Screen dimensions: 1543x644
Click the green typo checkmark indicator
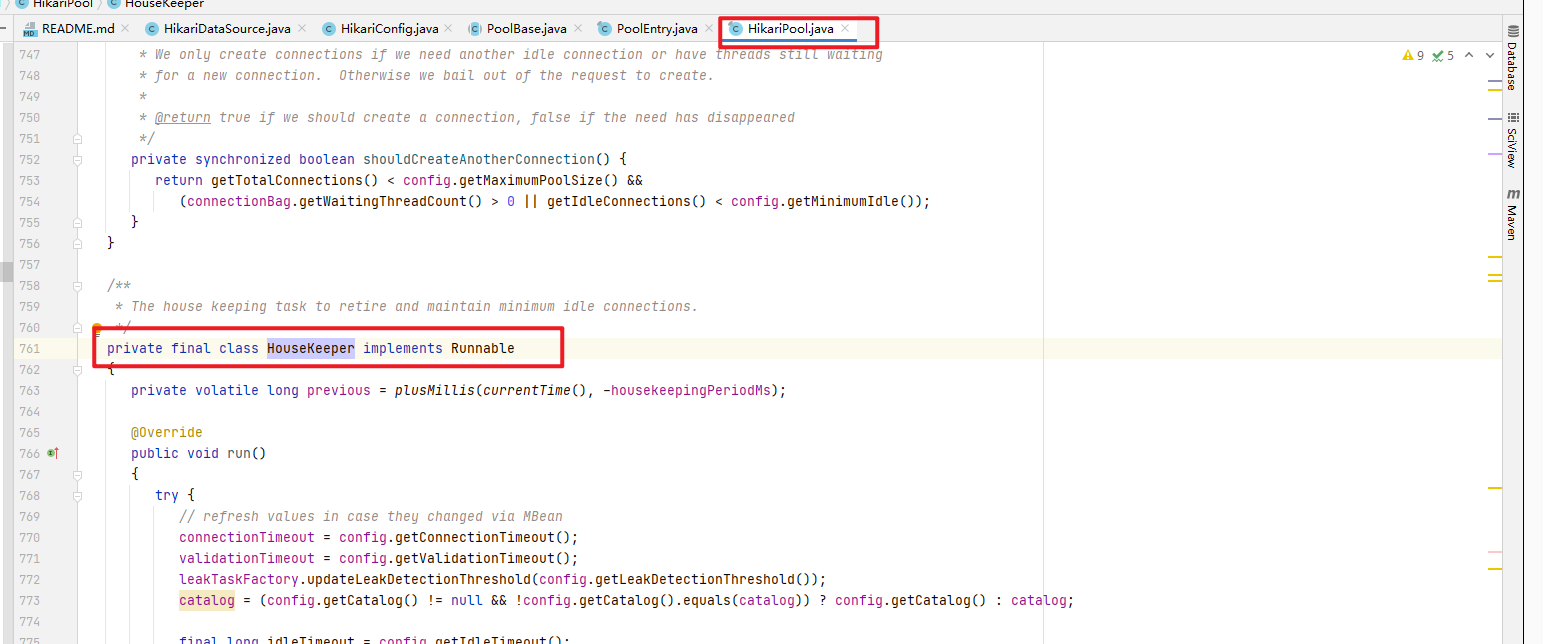coord(1443,56)
